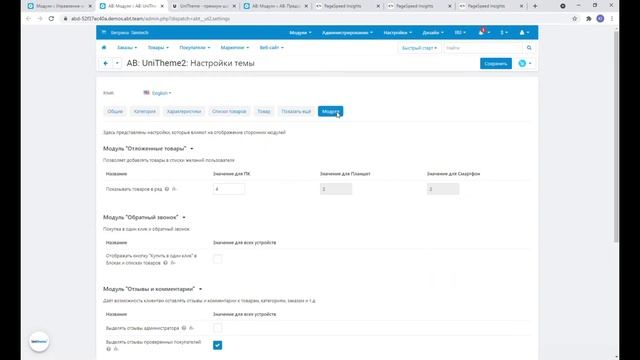Click info icon for "Показывать товаров в ряд"
This screenshot has width=640, height=360.
click(x=167, y=189)
